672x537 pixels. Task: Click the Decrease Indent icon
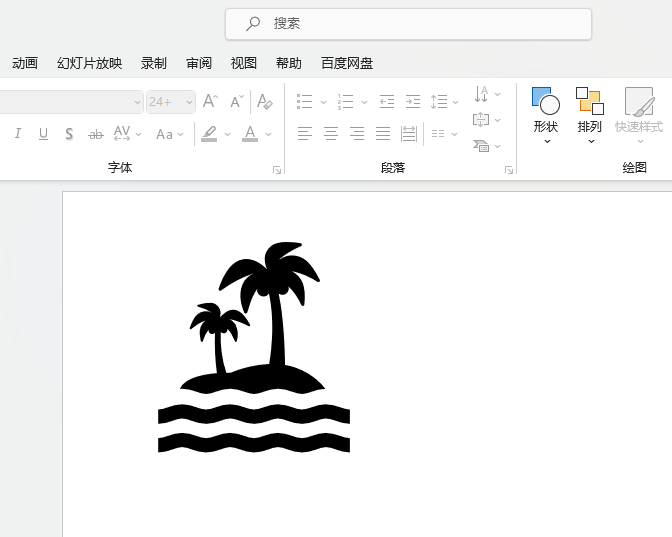(387, 102)
